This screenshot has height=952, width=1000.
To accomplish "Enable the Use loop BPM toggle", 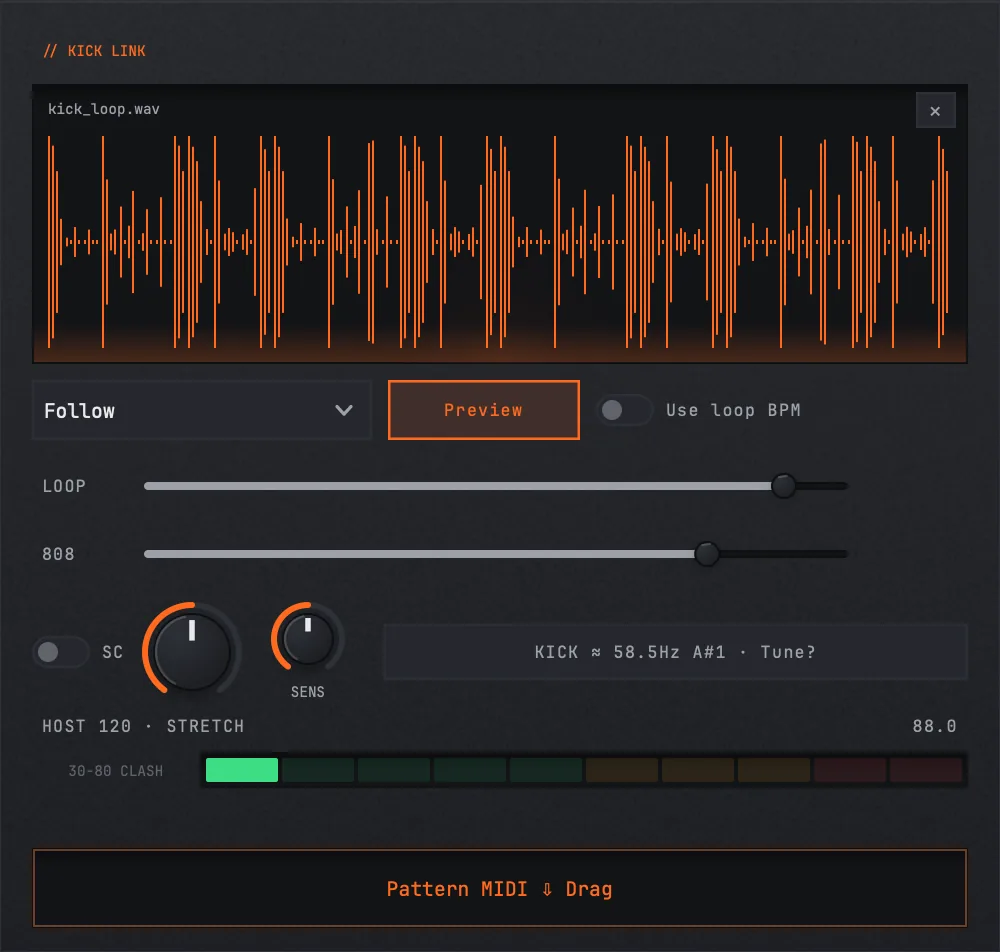I will (x=624, y=410).
